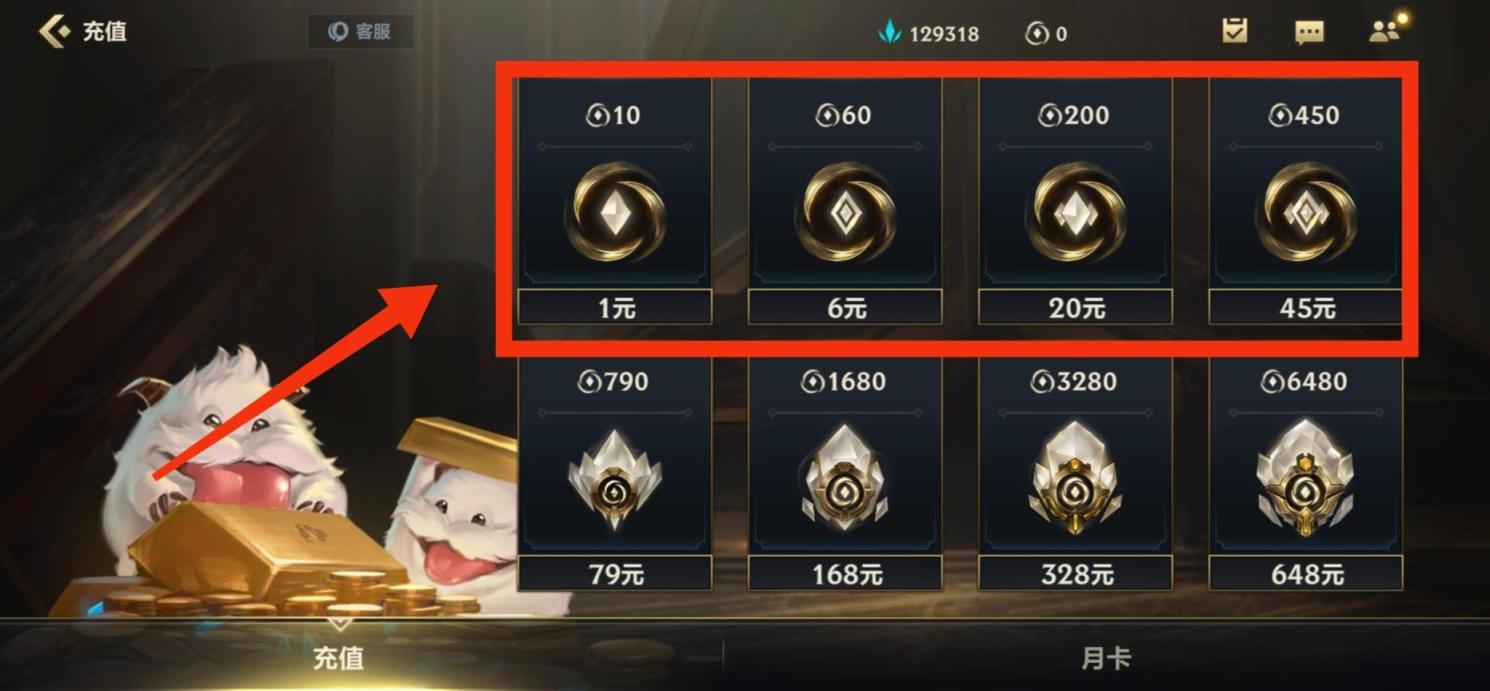
Task: Select the 790 crystal pack thumbnail
Action: coord(614,479)
